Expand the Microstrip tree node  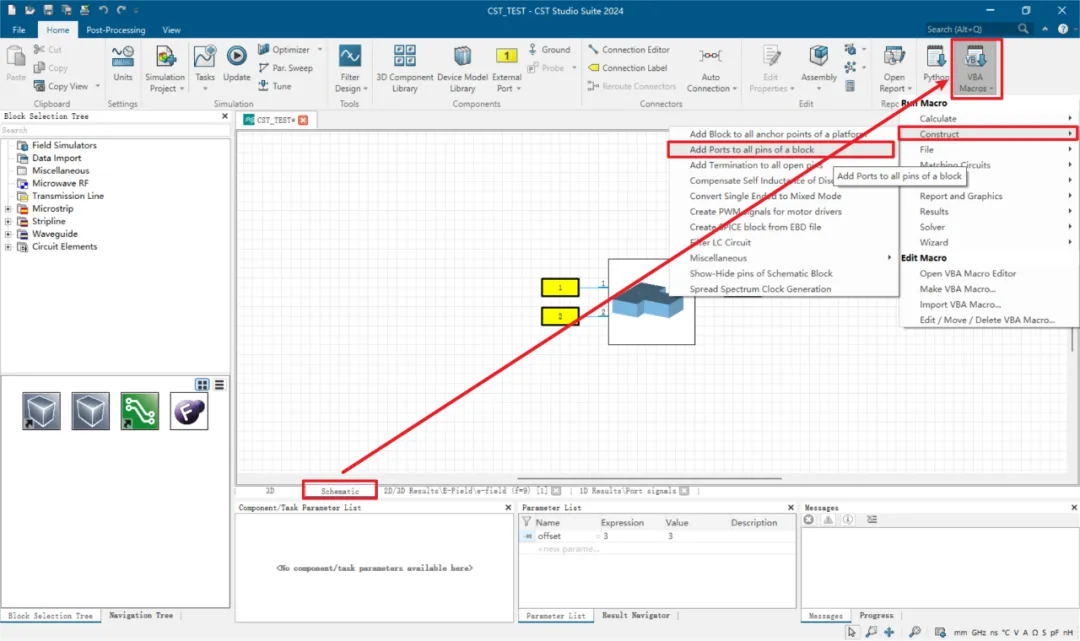pos(8,209)
